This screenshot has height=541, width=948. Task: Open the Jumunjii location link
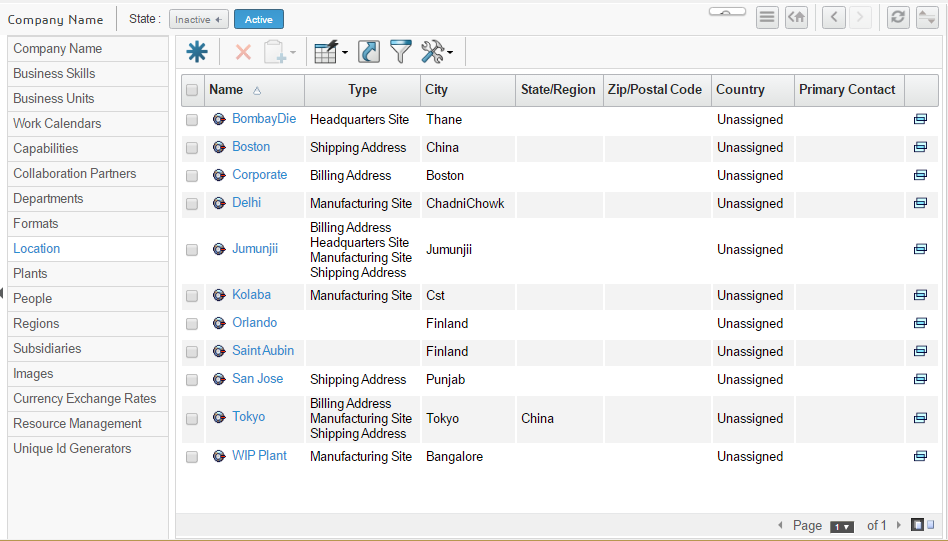click(255, 249)
